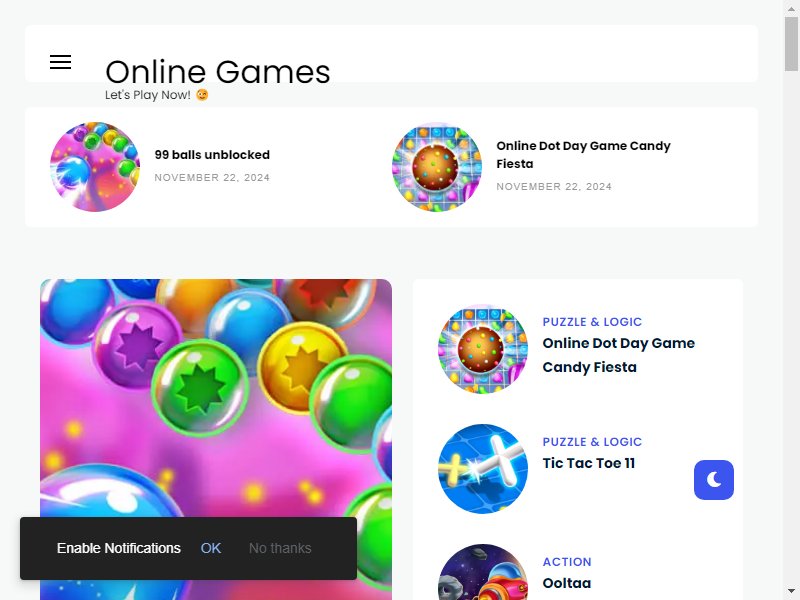Viewport: 800px width, 600px height.
Task: Click the 99 balls unblocked round thumbnail
Action: point(95,167)
